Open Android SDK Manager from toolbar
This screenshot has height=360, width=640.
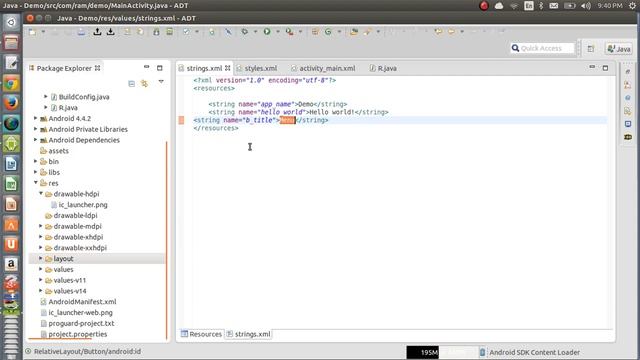pyautogui.click(x=156, y=32)
